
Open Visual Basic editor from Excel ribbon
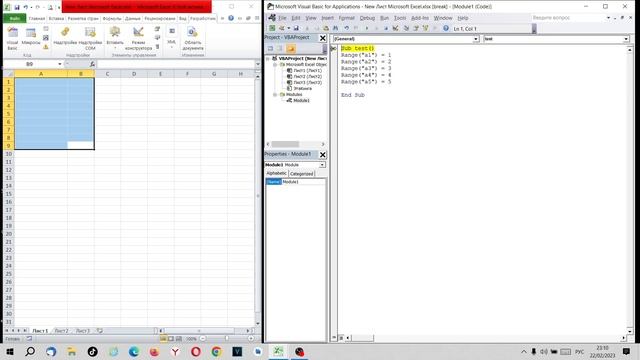pos(13,39)
